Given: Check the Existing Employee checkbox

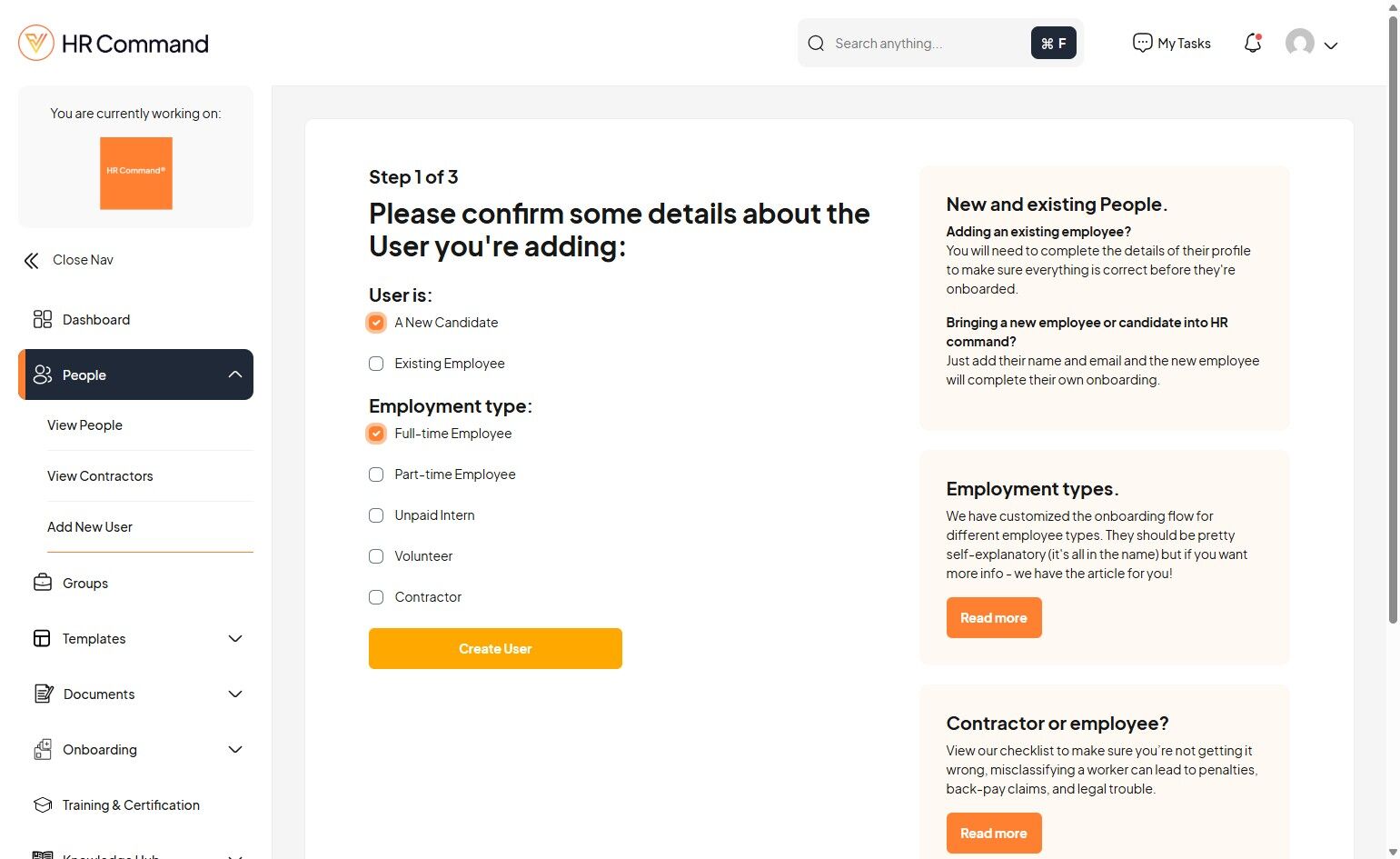Looking at the screenshot, I should point(376,364).
